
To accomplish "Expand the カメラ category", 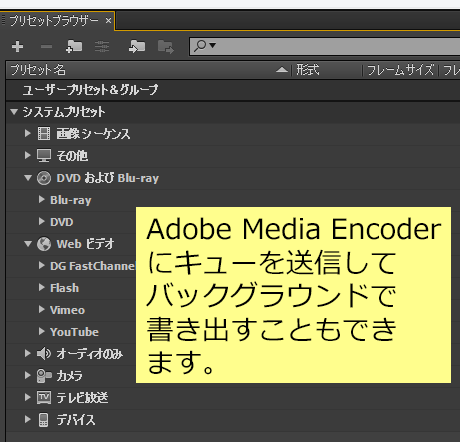I will (28, 375).
